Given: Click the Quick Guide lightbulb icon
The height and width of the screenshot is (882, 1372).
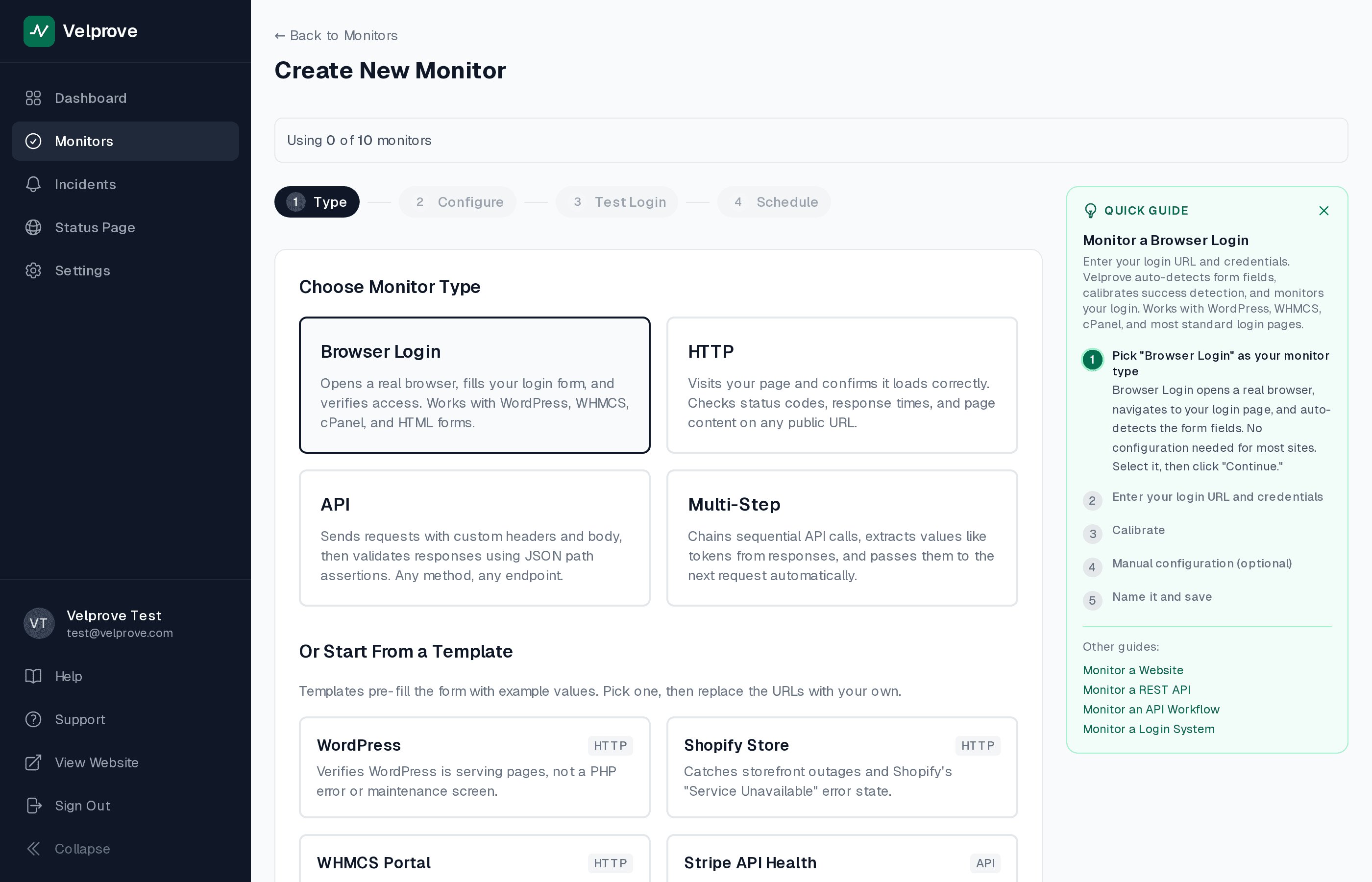Looking at the screenshot, I should tap(1090, 211).
